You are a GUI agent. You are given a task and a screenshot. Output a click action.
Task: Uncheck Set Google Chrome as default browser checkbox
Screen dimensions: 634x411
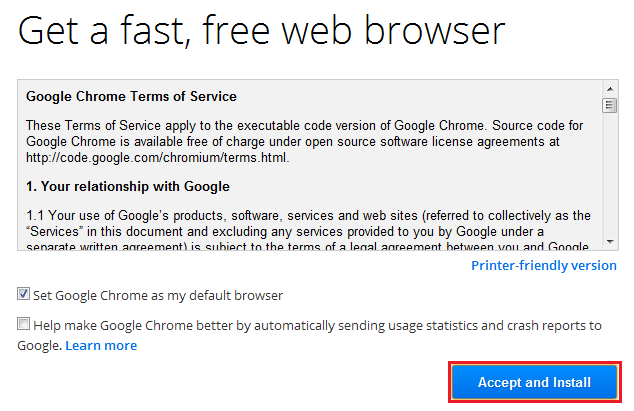click(x=23, y=293)
